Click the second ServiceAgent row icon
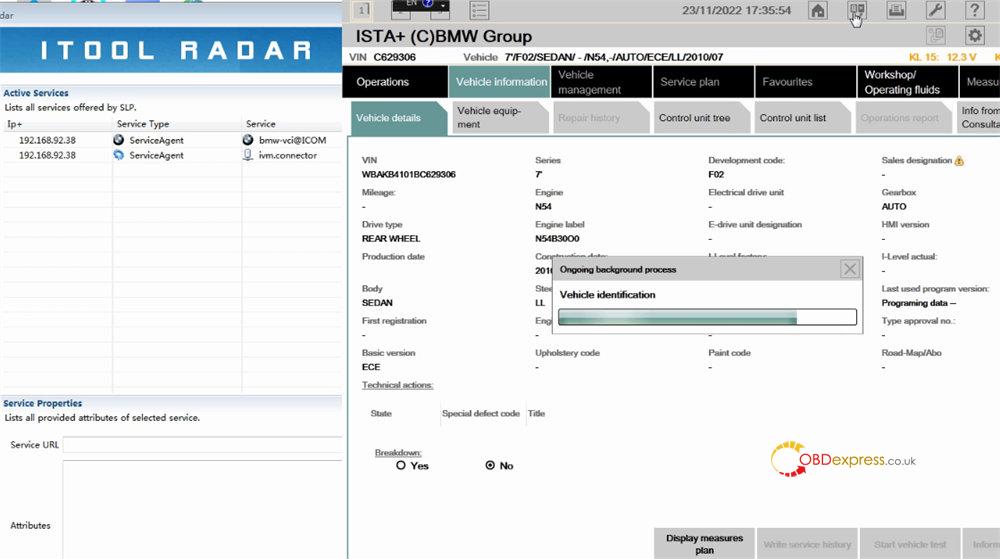The image size is (1000, 559). click(x=119, y=155)
